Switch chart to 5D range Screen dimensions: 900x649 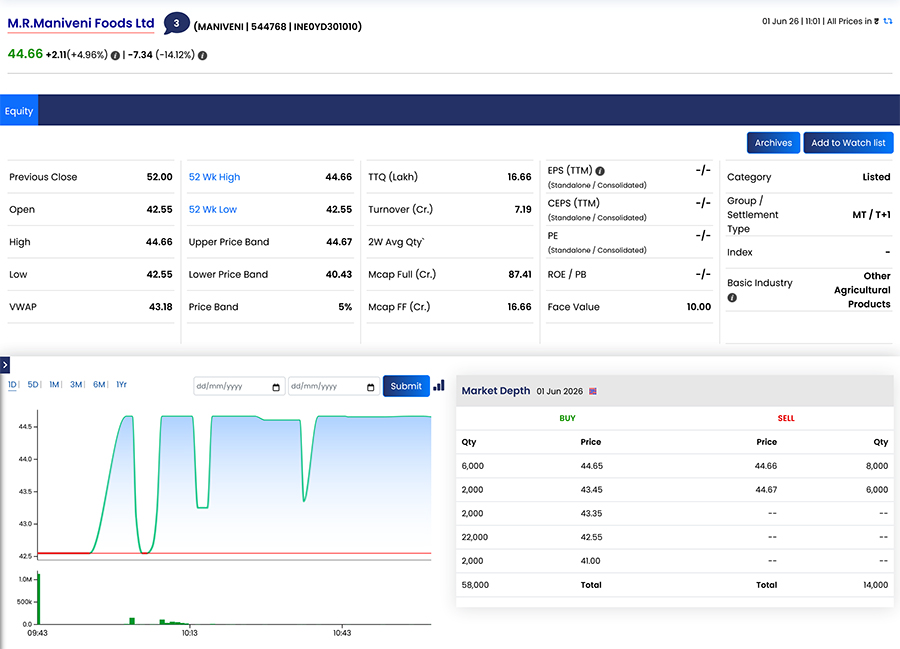click(33, 384)
